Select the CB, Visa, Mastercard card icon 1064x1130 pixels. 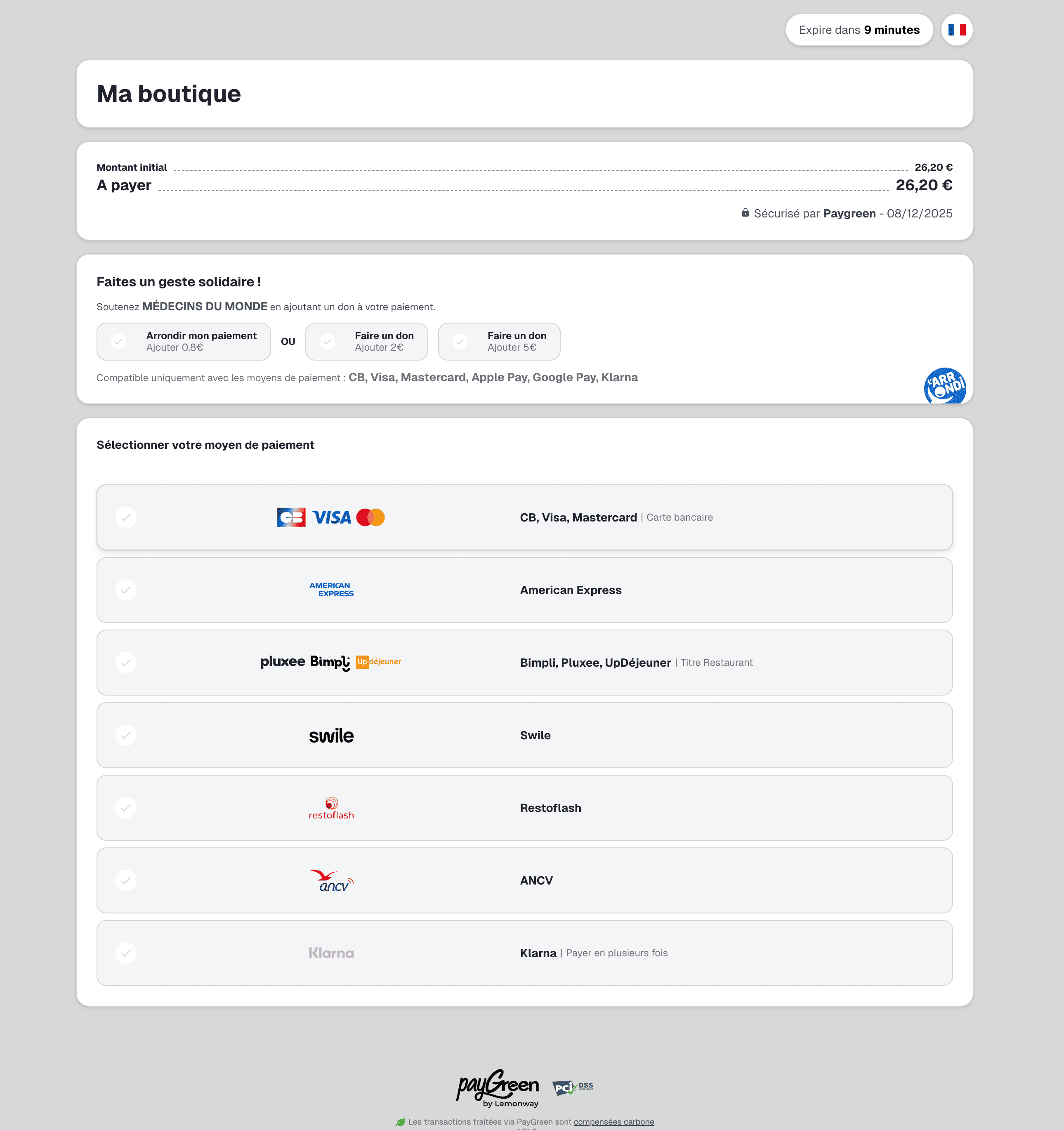pyautogui.click(x=331, y=517)
